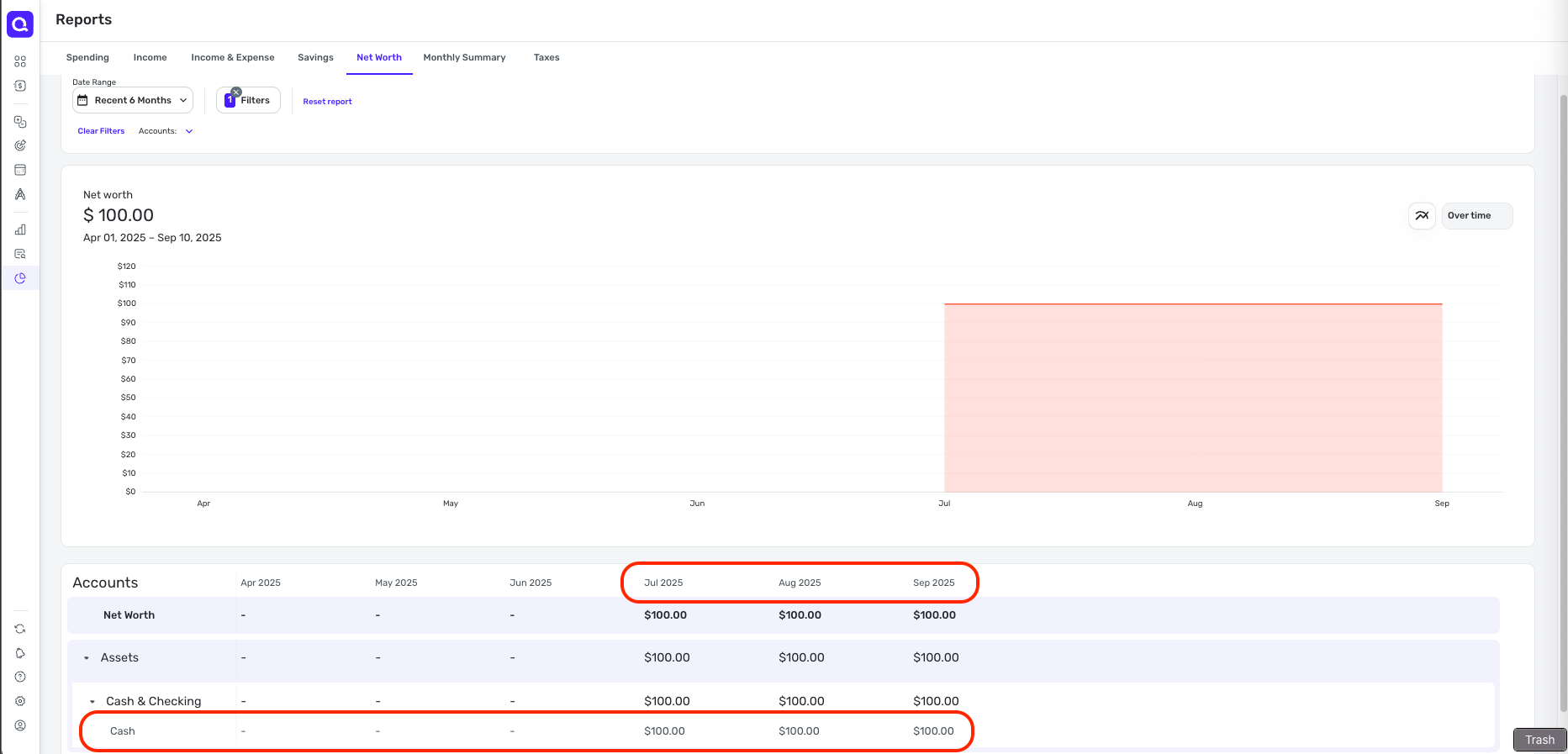Open the help question mark icon
Viewport: 1568px width, 754px height.
(20, 677)
